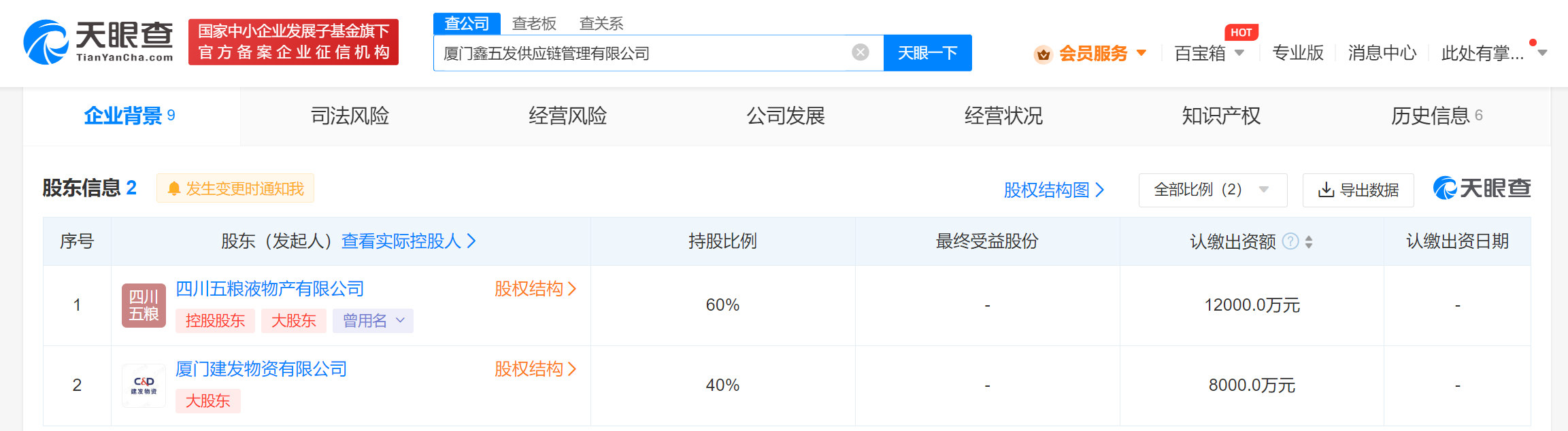
Task: Click the C&D 建发物资 logo thumbnail
Action: pos(144,385)
